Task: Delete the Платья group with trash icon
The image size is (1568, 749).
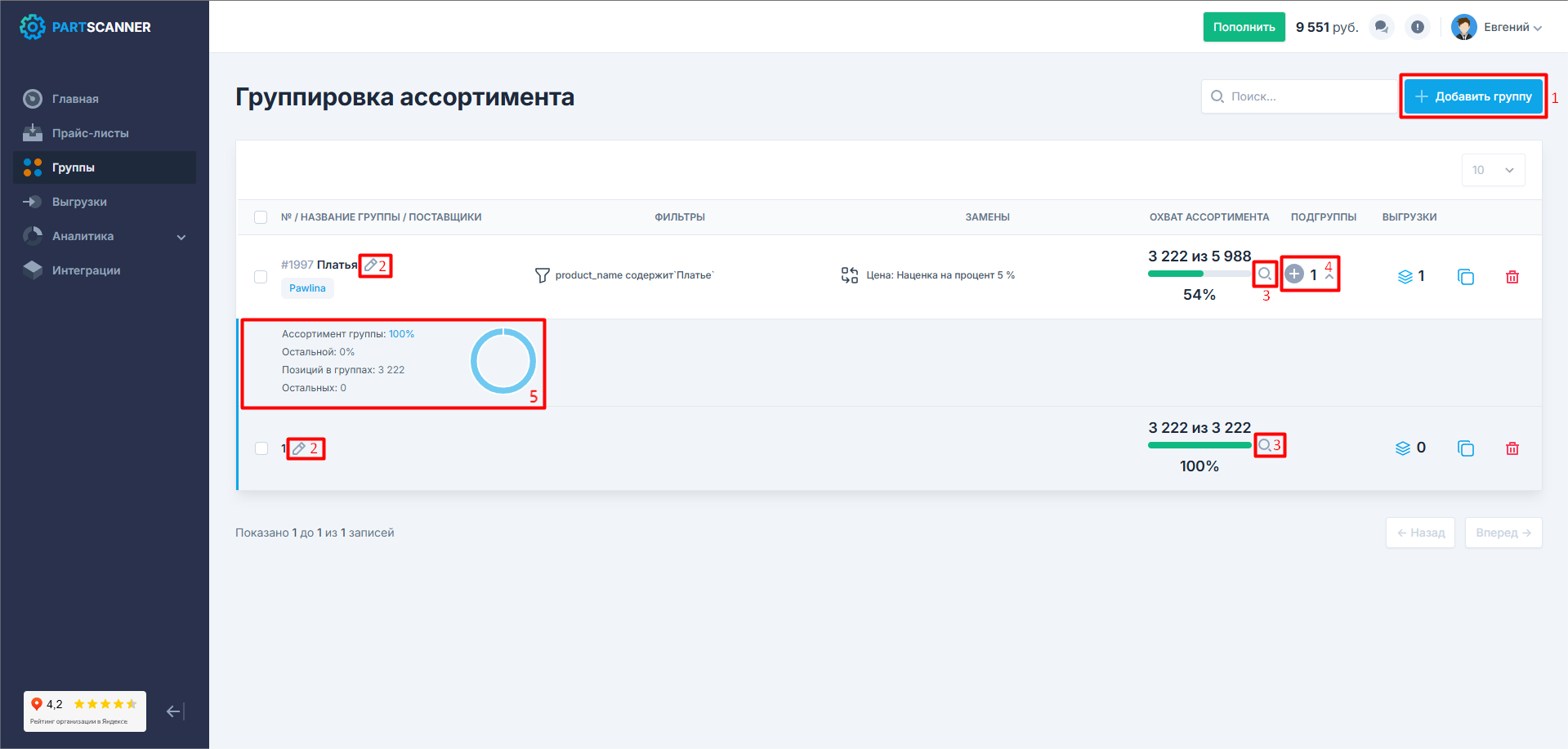Action: coord(1512,277)
